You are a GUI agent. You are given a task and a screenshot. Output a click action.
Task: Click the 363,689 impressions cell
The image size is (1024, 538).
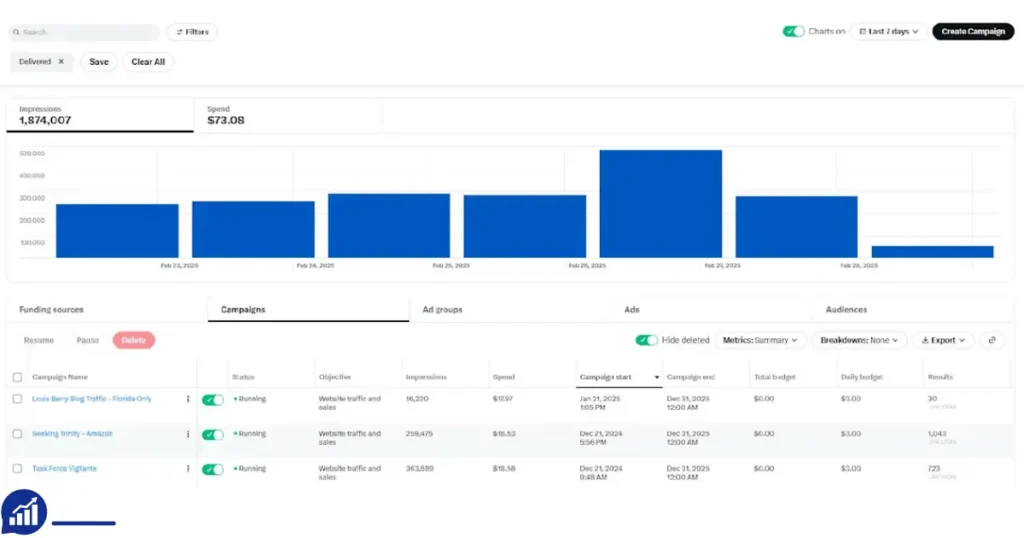[x=419, y=469]
